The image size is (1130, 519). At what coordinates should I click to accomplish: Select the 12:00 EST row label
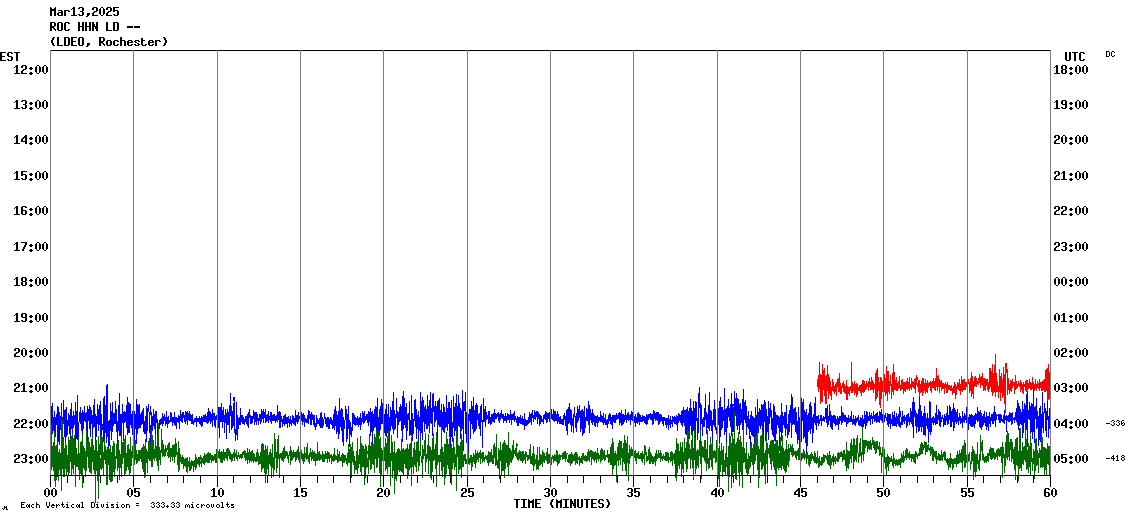tap(31, 69)
